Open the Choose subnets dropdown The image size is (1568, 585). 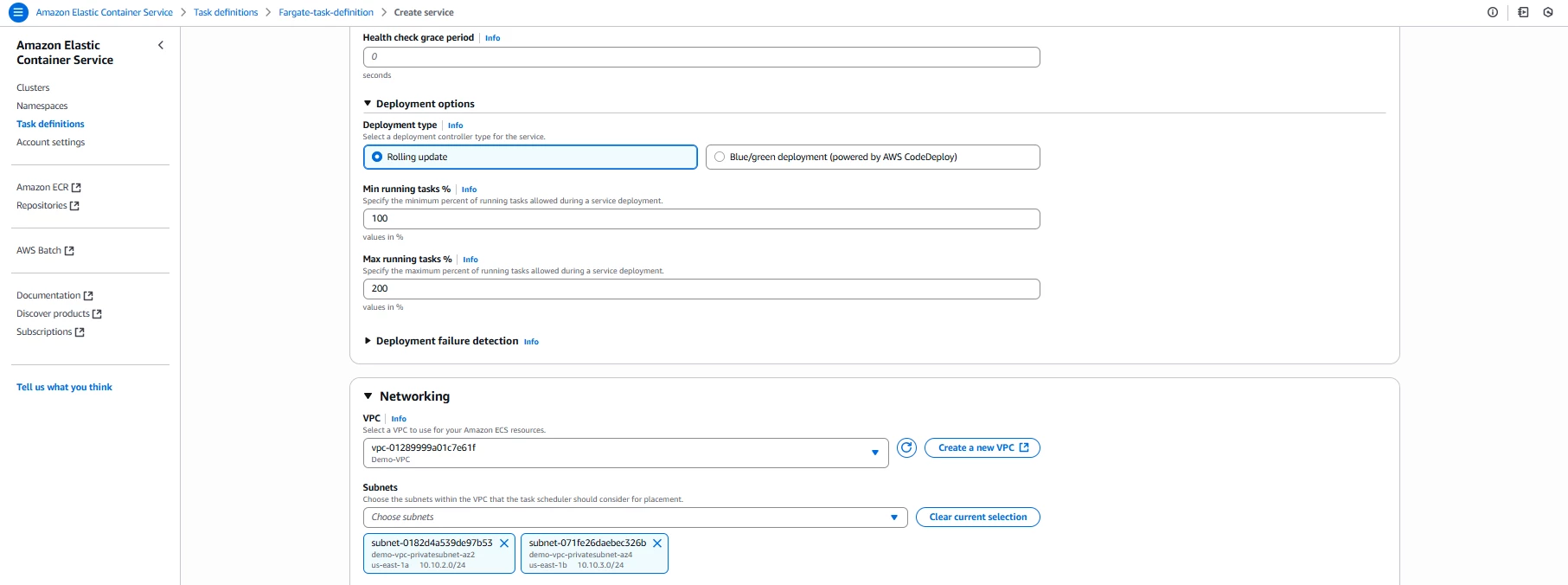pyautogui.click(x=635, y=517)
